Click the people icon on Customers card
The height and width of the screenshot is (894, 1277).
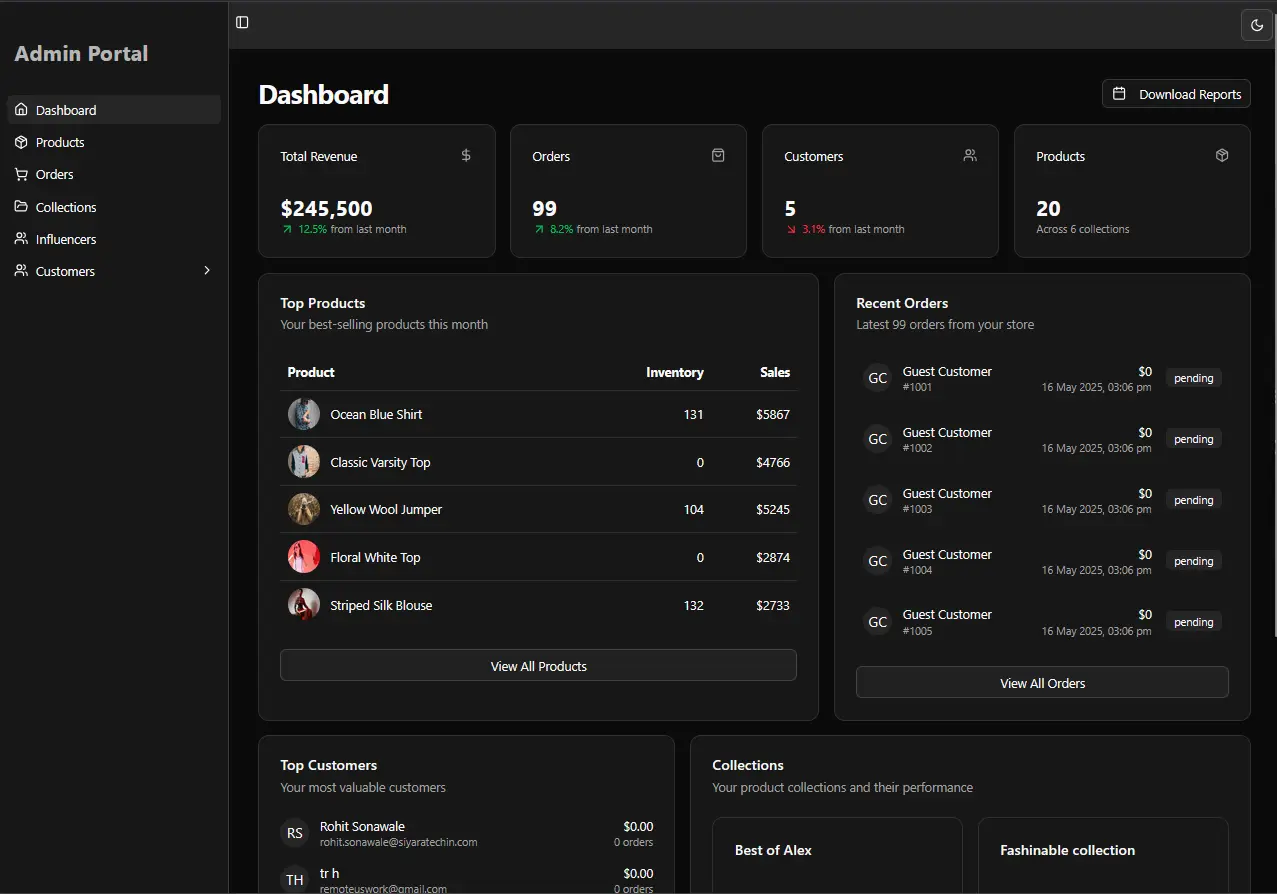pos(970,155)
